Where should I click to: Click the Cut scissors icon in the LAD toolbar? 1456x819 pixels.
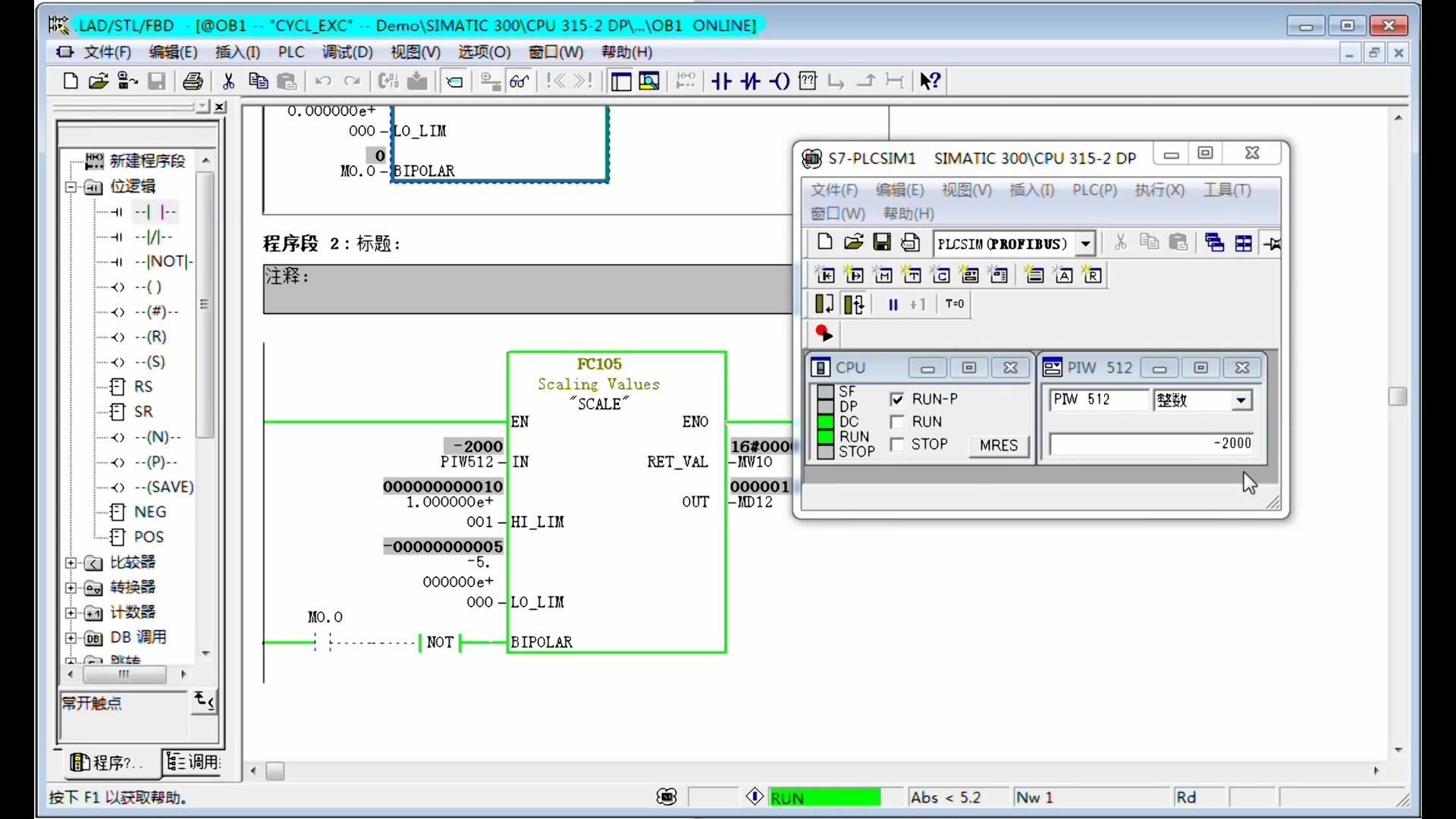(x=229, y=81)
